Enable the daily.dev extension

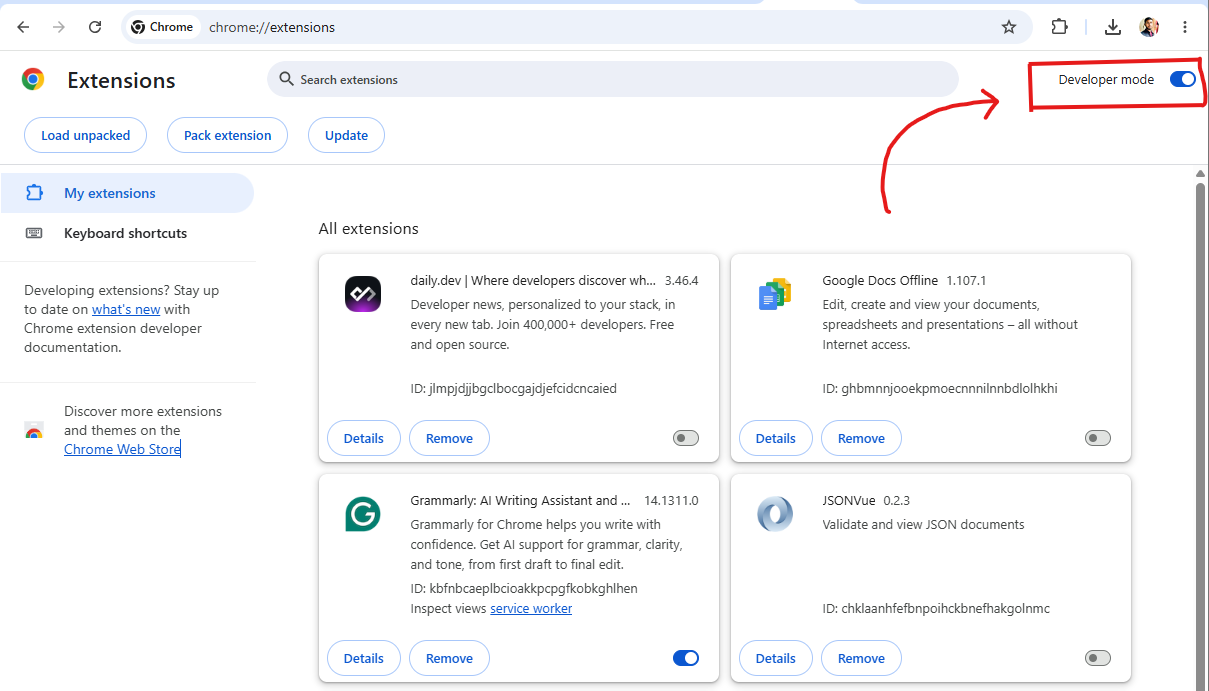tap(686, 438)
